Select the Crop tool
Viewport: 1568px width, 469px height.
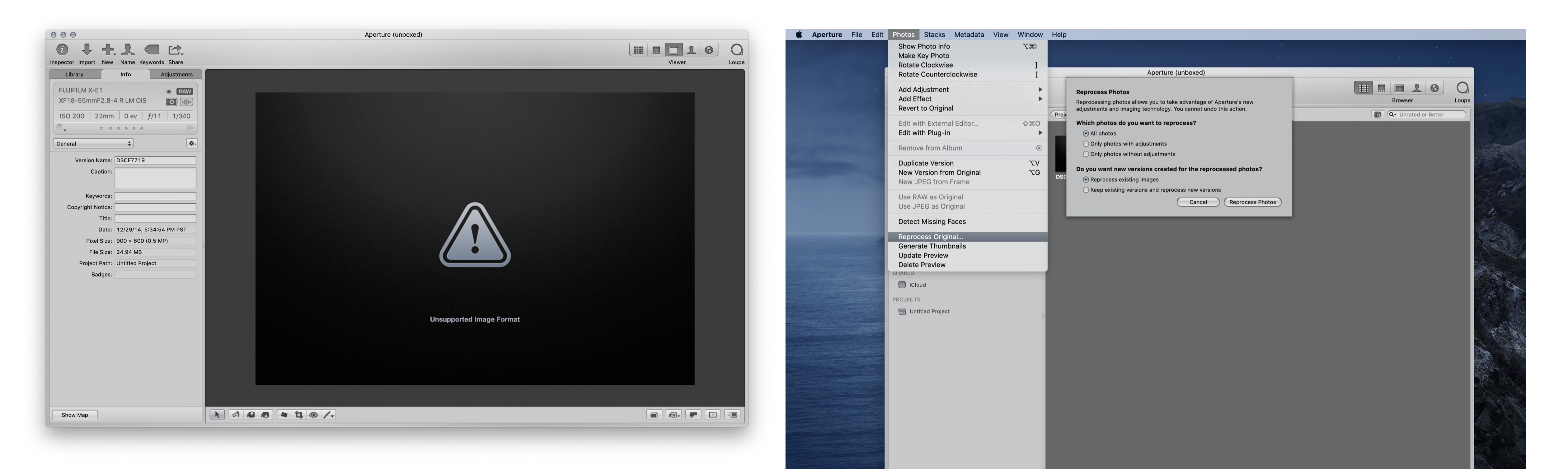click(x=299, y=415)
